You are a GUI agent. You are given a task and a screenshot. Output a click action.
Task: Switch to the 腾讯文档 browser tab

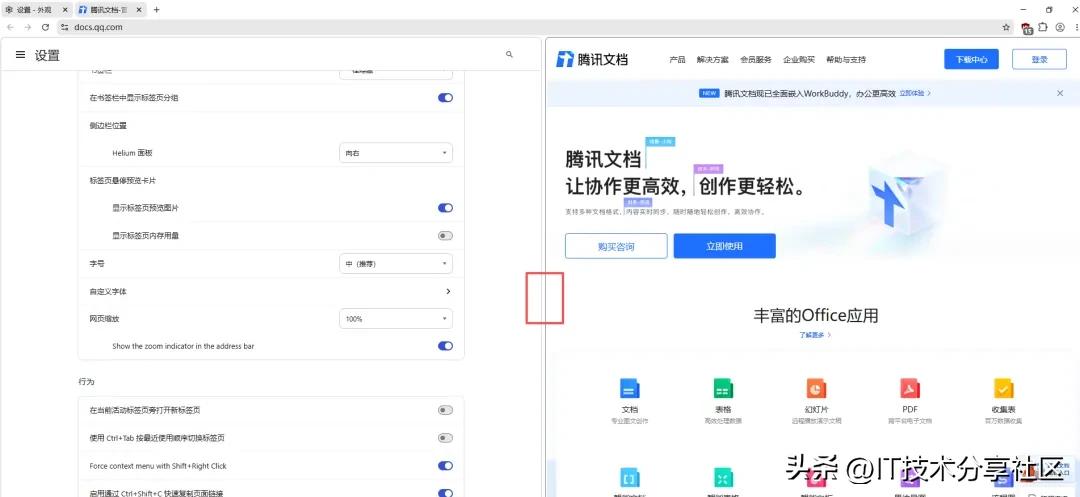point(109,10)
